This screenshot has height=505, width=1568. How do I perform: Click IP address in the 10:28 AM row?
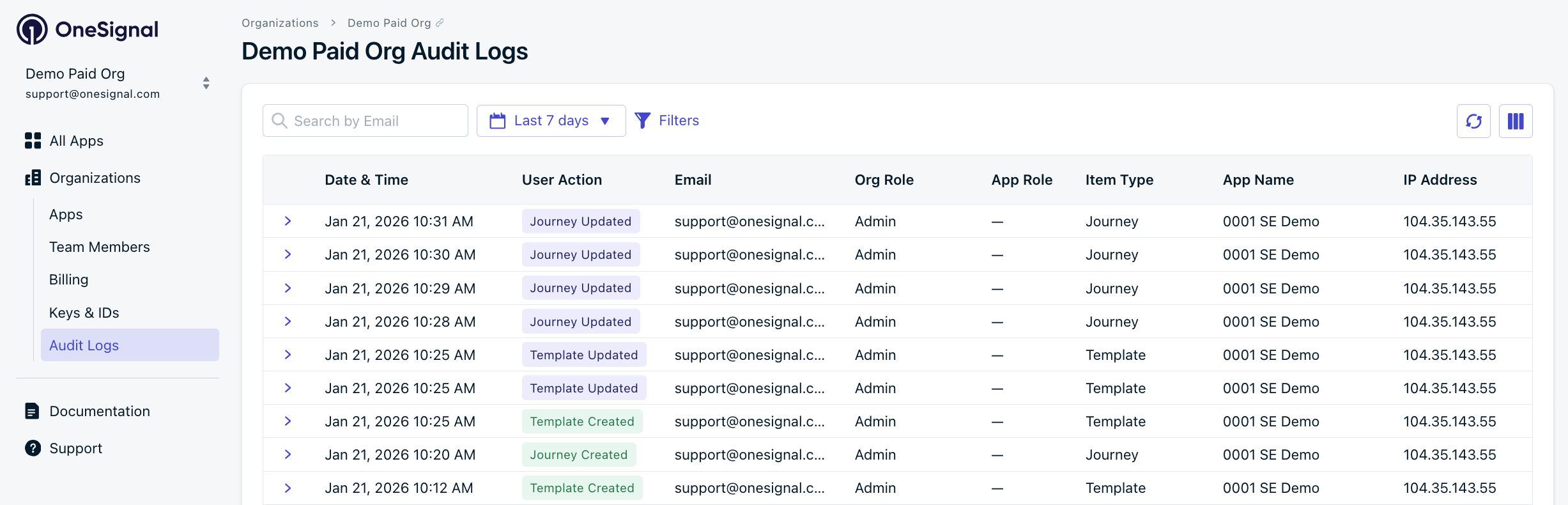[1449, 322]
